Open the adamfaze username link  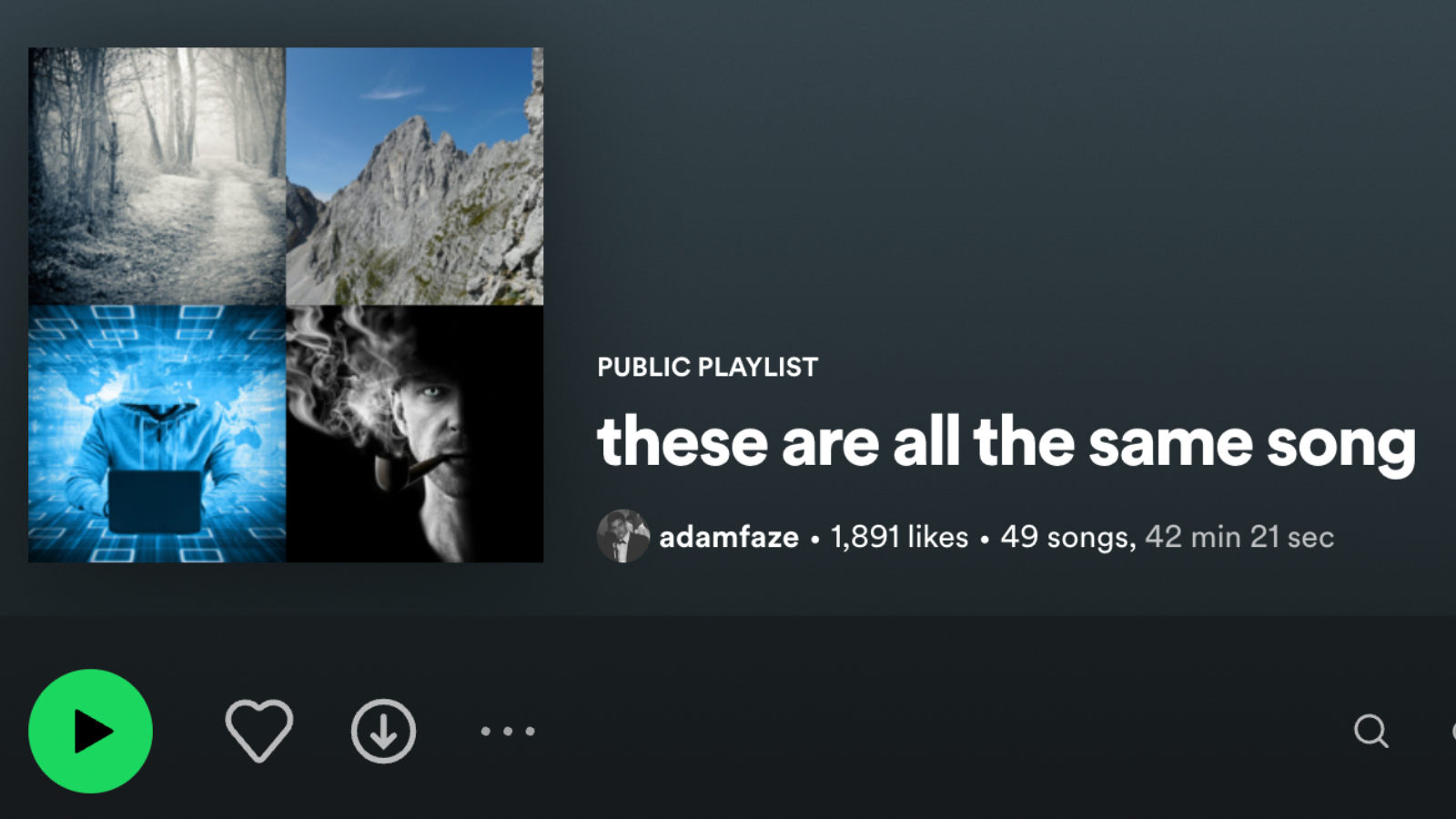coord(729,537)
